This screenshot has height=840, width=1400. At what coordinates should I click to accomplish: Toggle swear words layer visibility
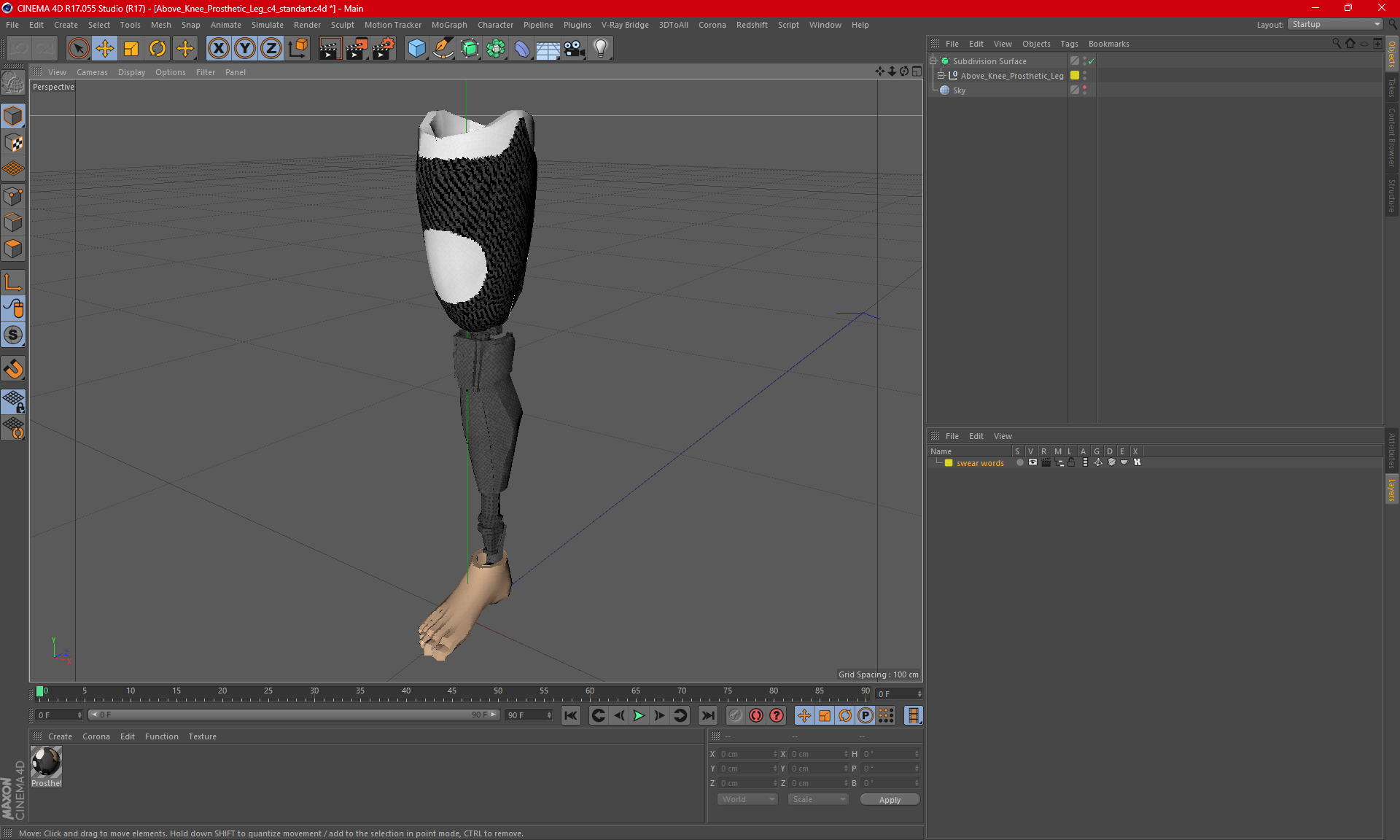point(1032,462)
